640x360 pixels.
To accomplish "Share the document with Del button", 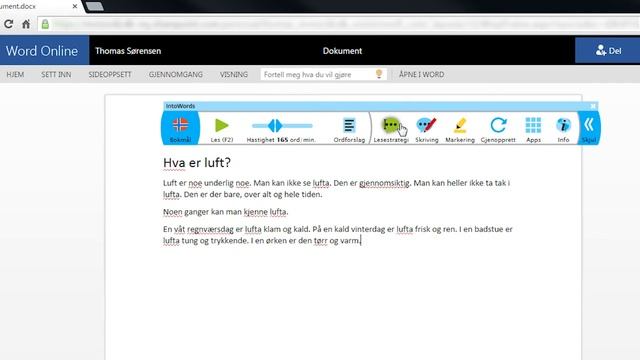I will pos(608,51).
